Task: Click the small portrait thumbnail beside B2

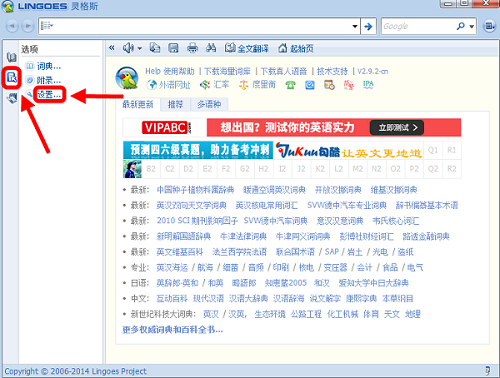Action: tap(132, 169)
